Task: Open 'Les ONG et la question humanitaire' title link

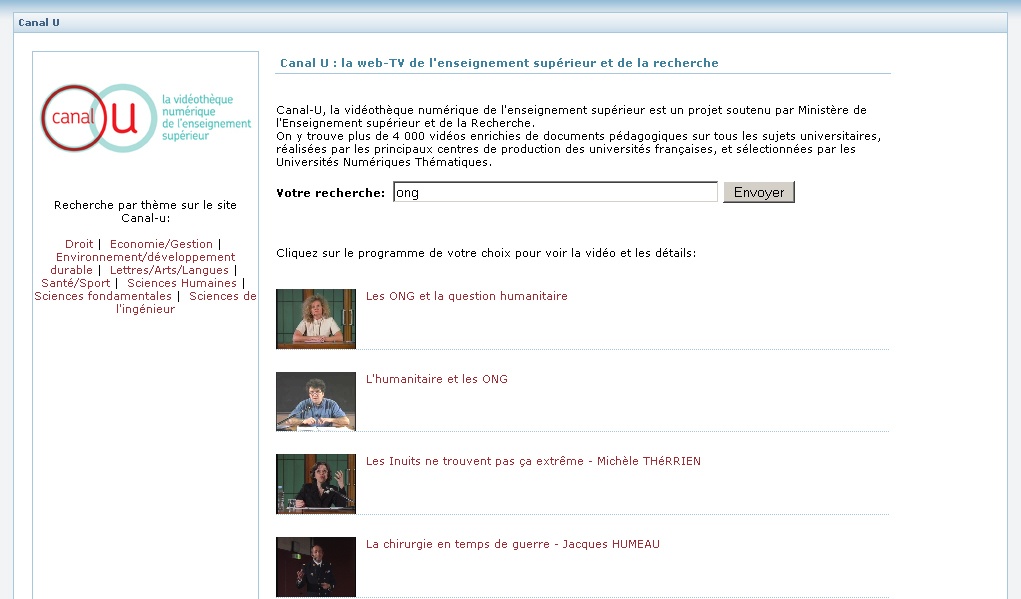Action: pyautogui.click(x=467, y=296)
